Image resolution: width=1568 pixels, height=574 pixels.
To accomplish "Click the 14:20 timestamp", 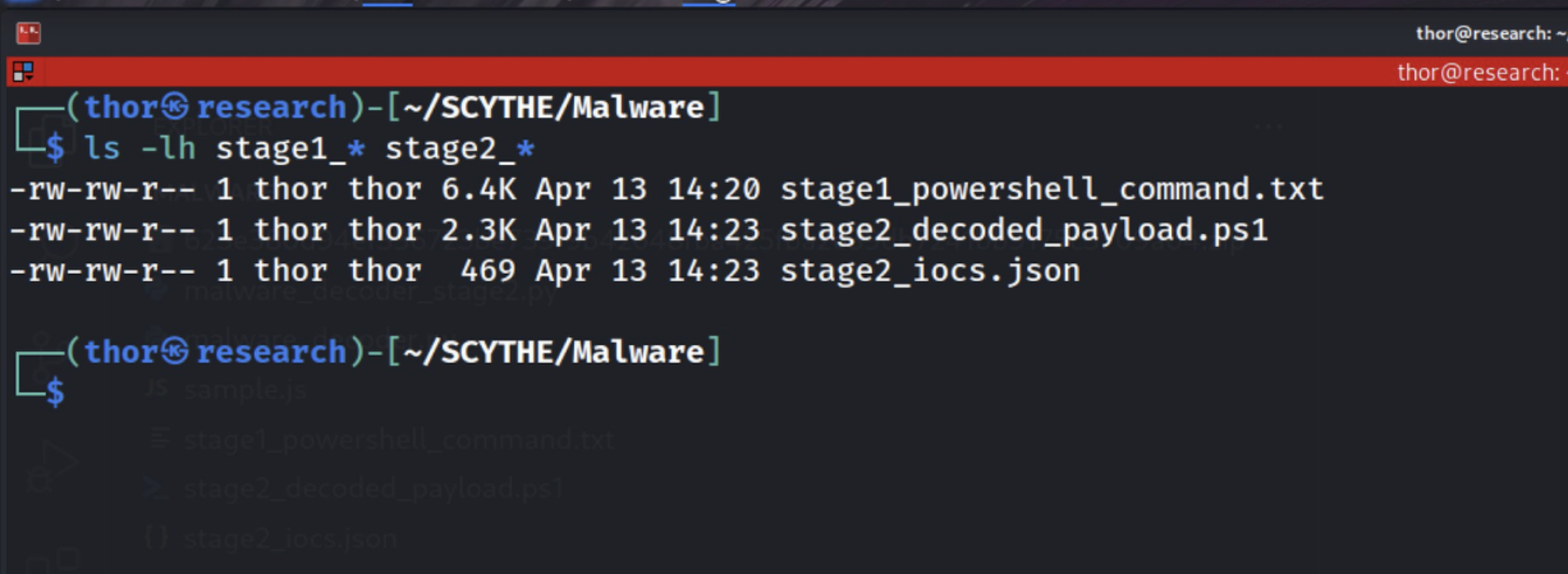I will tap(714, 189).
